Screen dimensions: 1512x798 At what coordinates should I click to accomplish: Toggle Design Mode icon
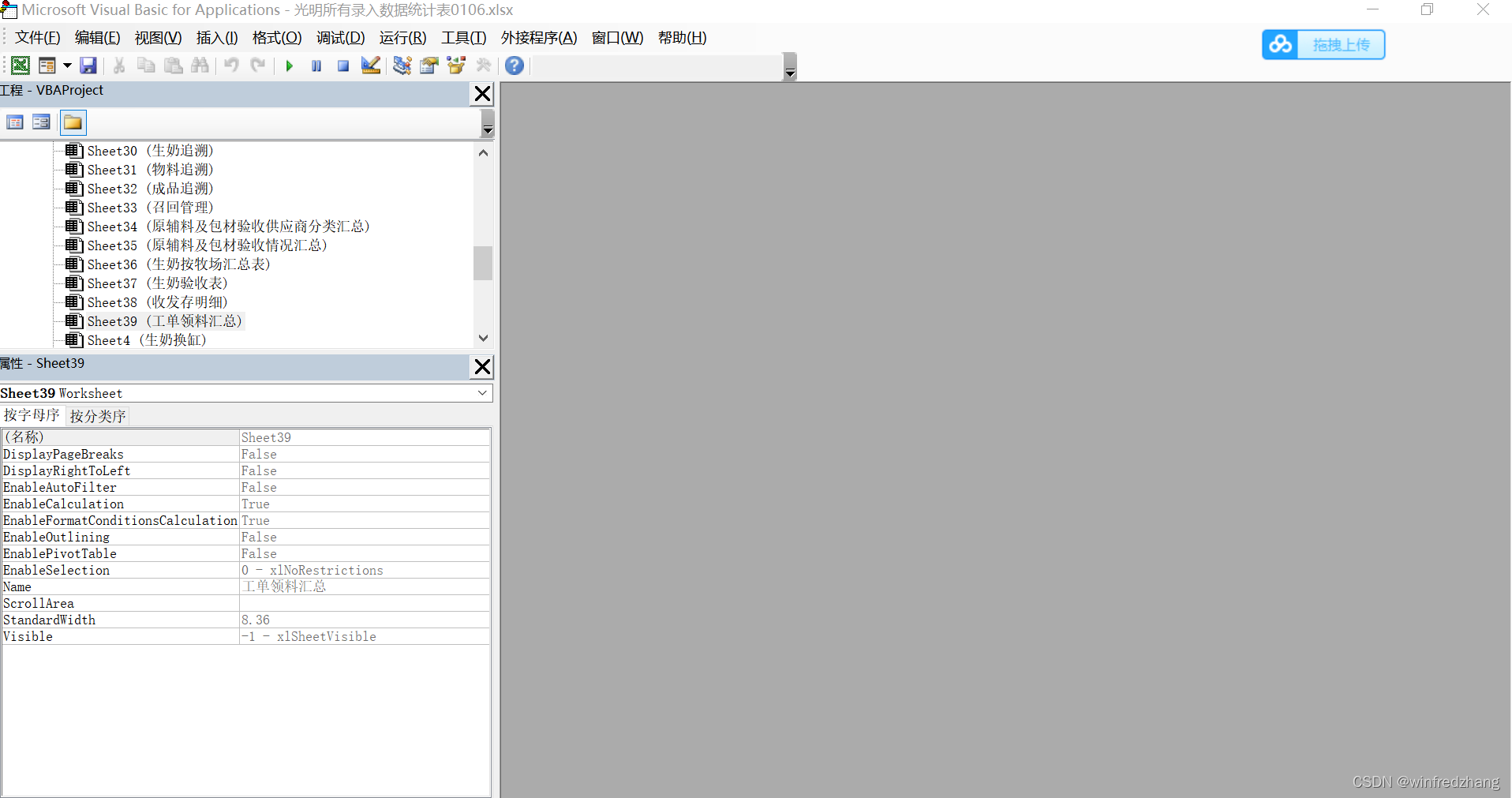pyautogui.click(x=371, y=66)
